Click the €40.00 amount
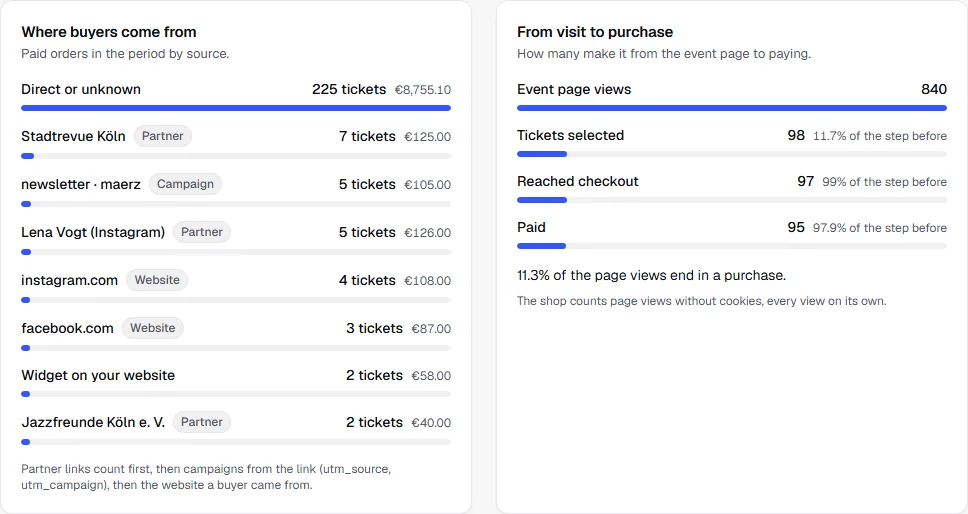The width and height of the screenshot is (968, 514). coord(431,423)
